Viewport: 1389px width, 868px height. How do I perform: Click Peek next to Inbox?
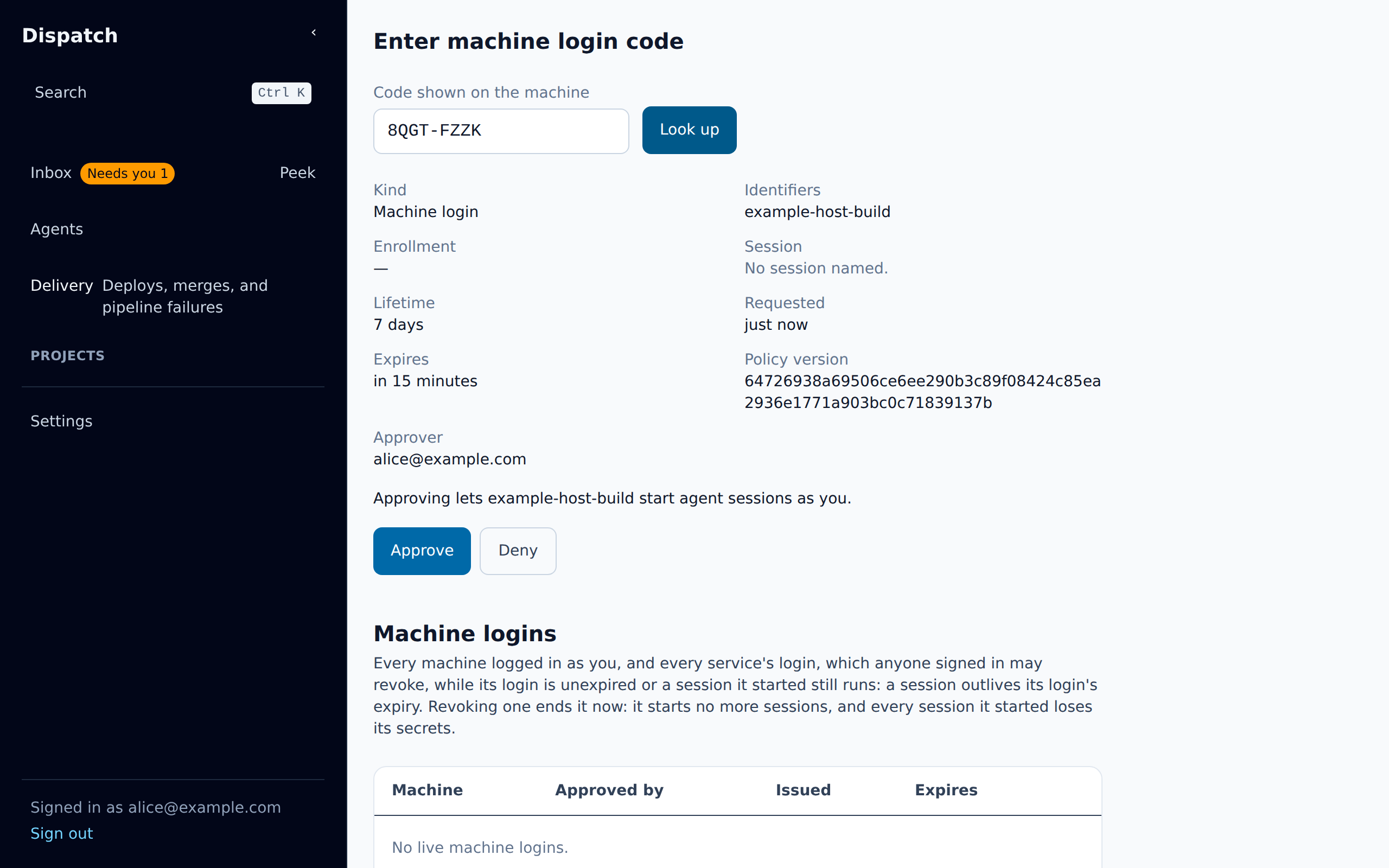click(297, 173)
